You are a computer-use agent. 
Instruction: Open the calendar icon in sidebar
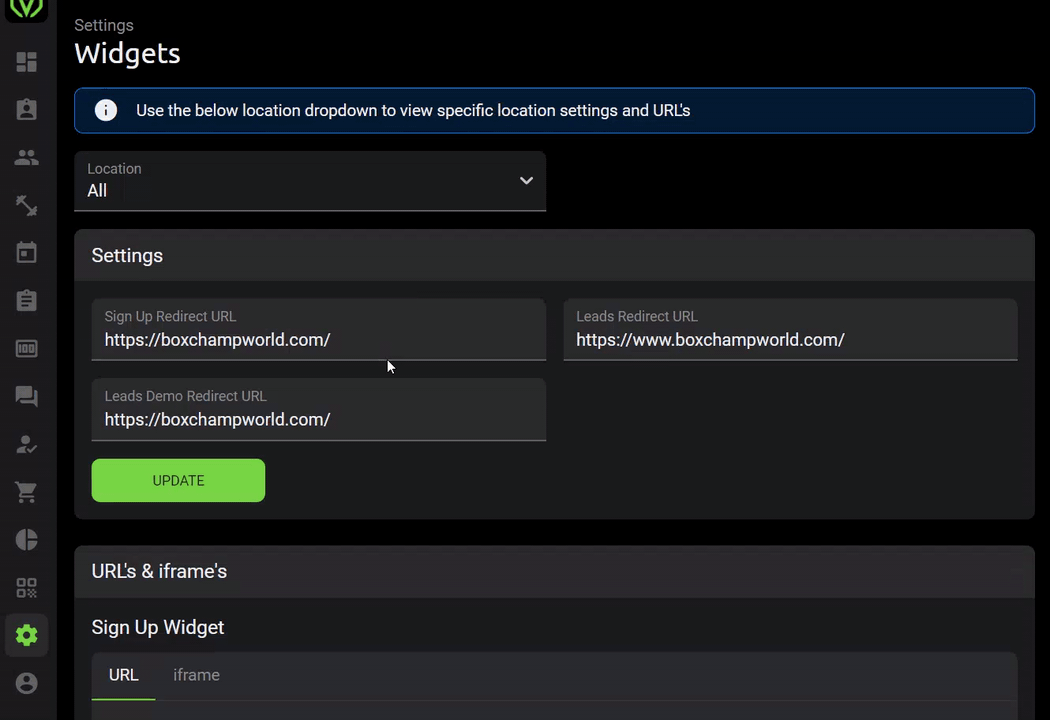coord(26,253)
